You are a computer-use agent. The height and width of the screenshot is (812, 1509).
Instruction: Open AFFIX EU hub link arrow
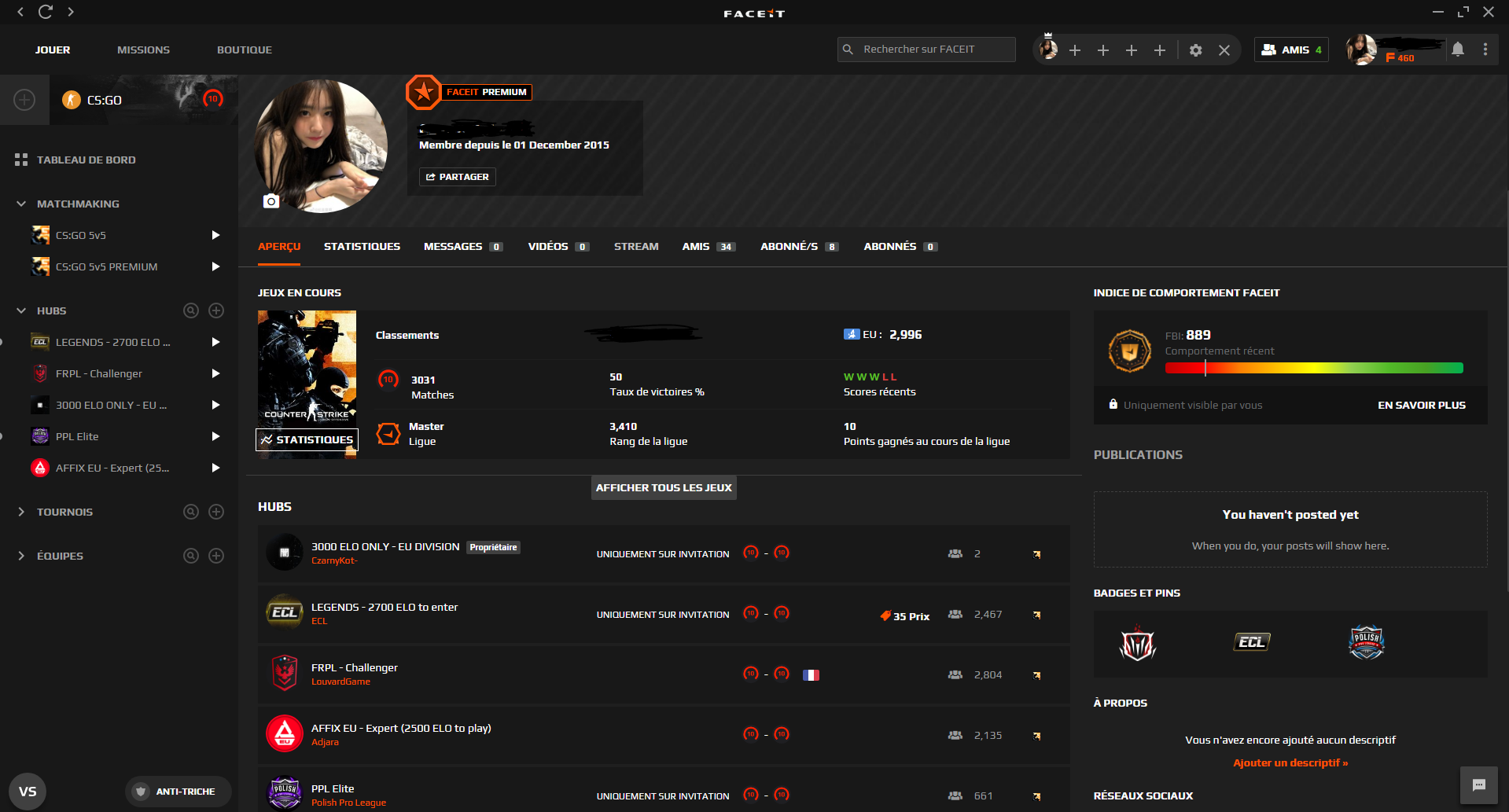[1037, 736]
